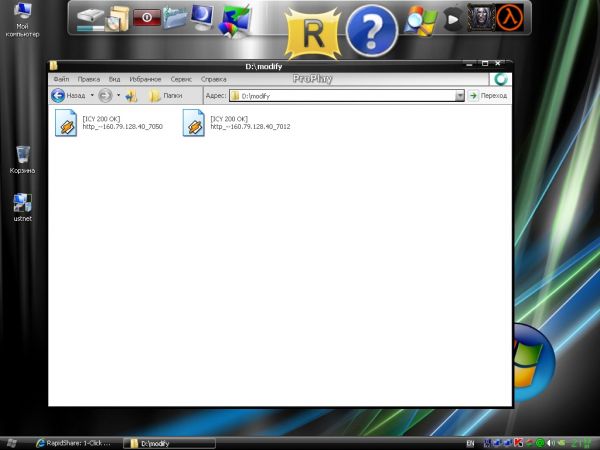Launch the paint monitor icon in dock
Screen dimensions: 600x450
click(x=235, y=21)
